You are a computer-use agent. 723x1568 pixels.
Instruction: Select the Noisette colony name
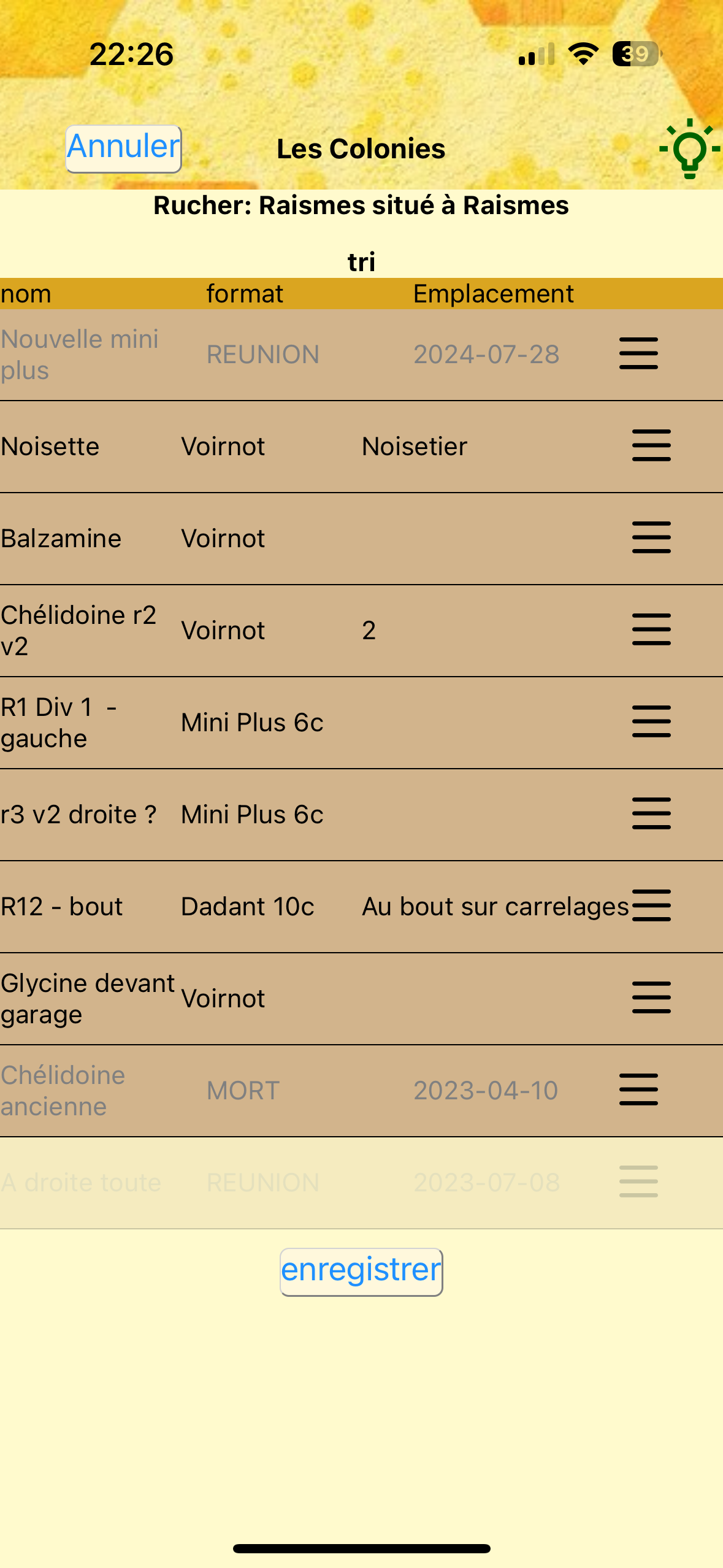(50, 446)
